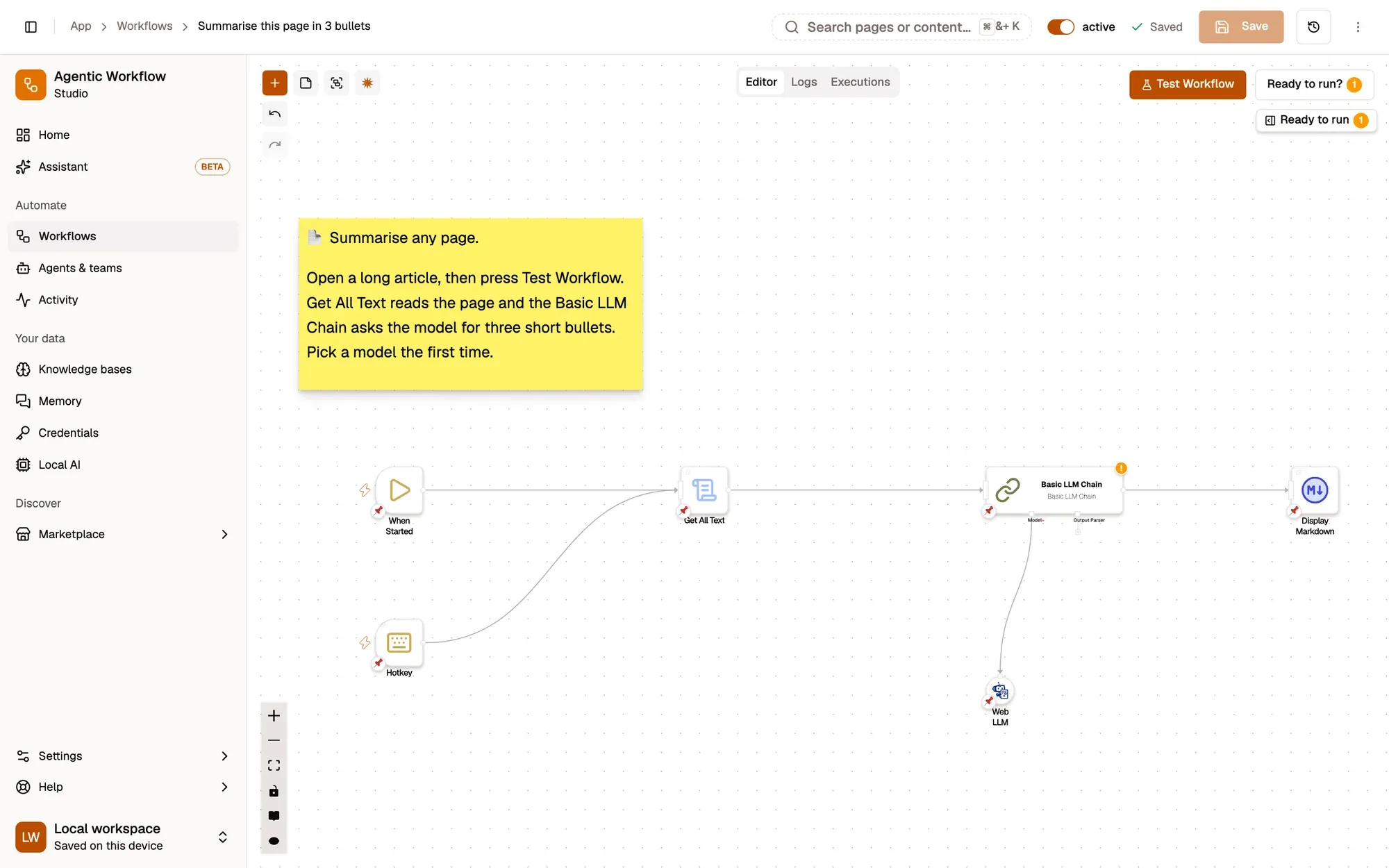Open the version history clock icon
Image resolution: width=1389 pixels, height=868 pixels.
1313,26
